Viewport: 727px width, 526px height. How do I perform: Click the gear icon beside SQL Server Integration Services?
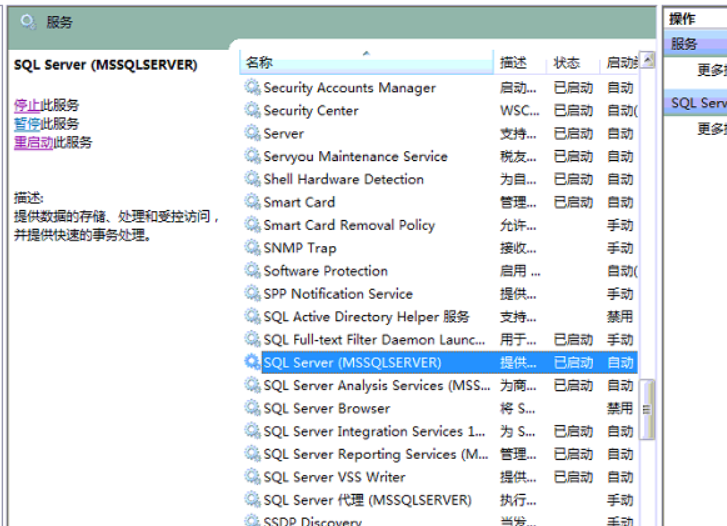coord(252,431)
